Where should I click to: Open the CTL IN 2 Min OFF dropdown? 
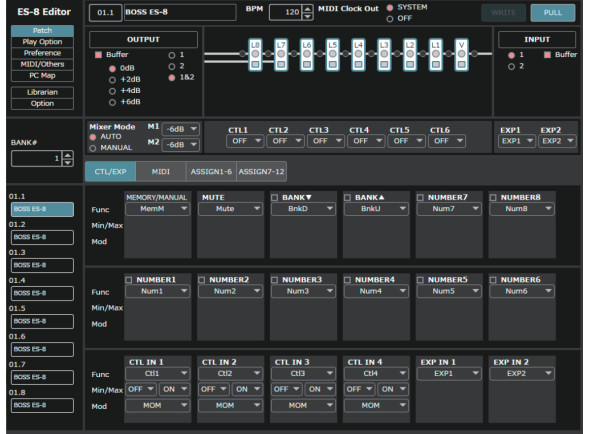point(214,389)
